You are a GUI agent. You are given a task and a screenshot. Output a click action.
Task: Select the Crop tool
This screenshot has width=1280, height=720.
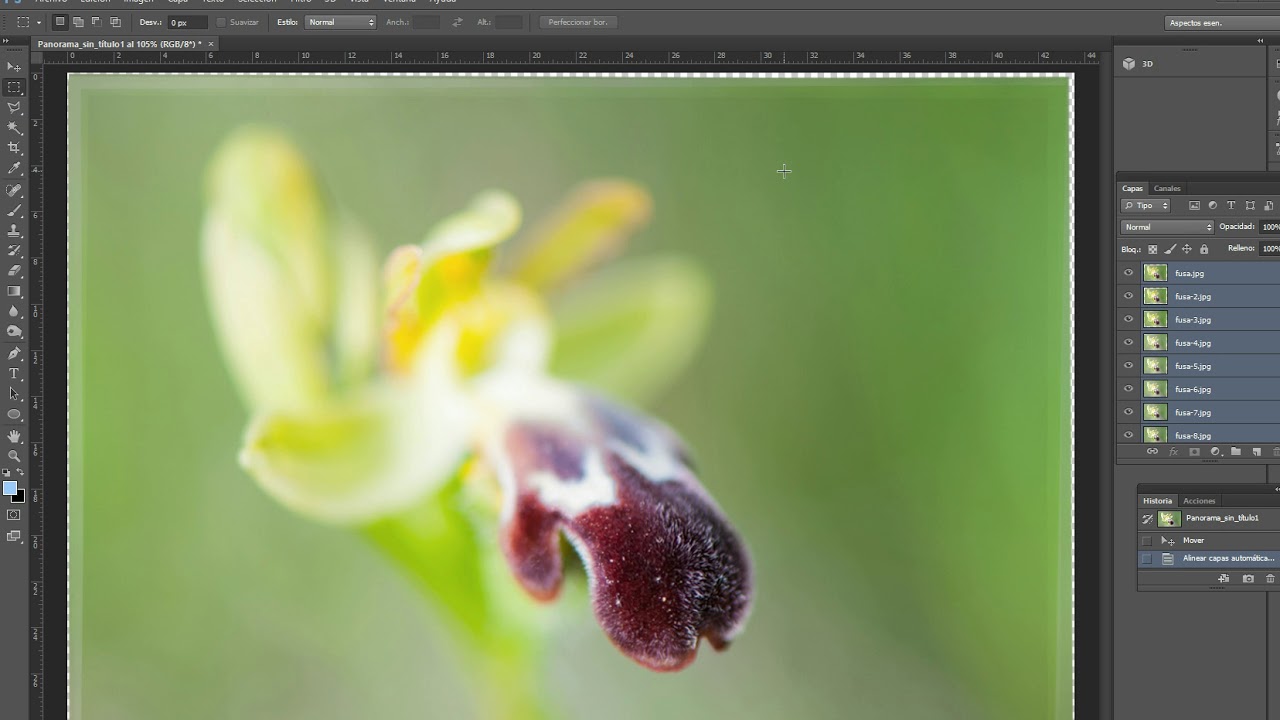coord(14,148)
